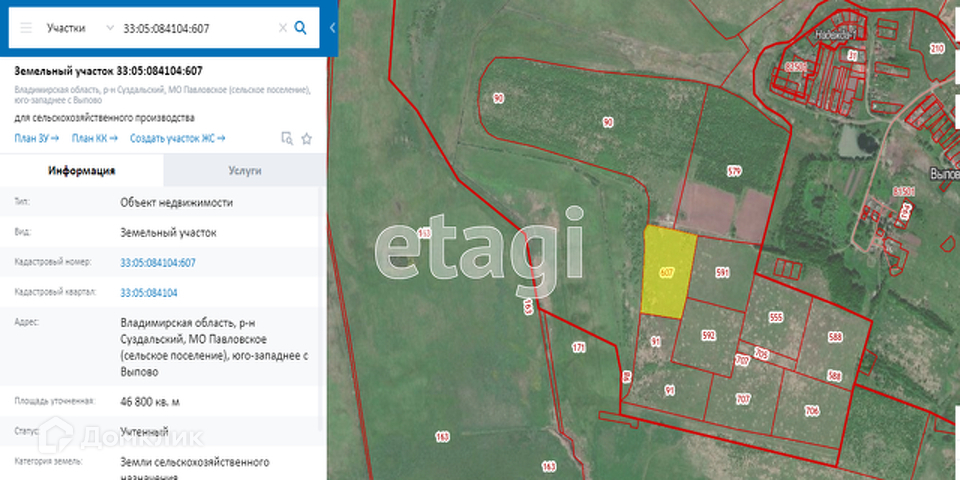The height and width of the screenshot is (480, 960).
Task: Click the cadastral number search input
Action: (197, 28)
